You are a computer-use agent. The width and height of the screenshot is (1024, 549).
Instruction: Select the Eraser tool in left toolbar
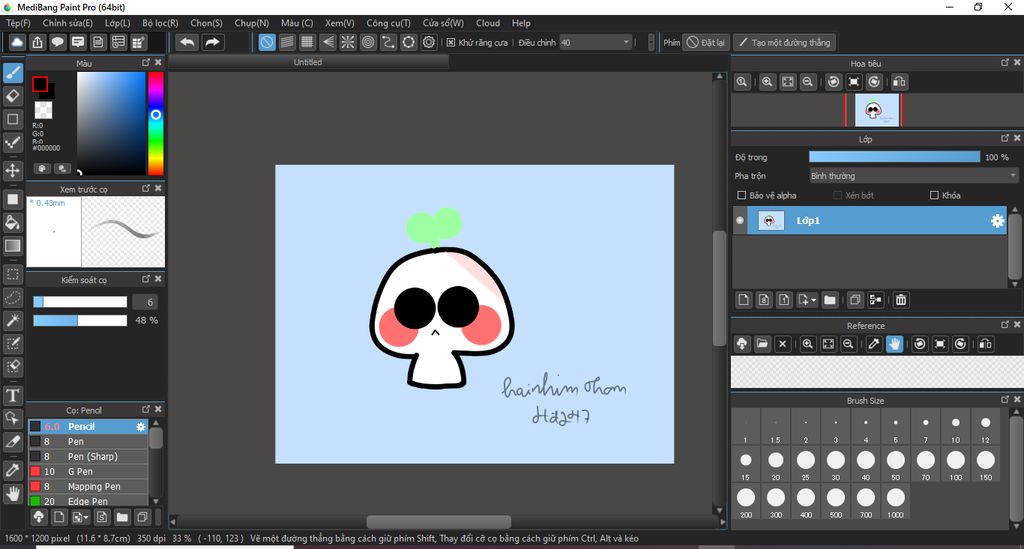13,96
